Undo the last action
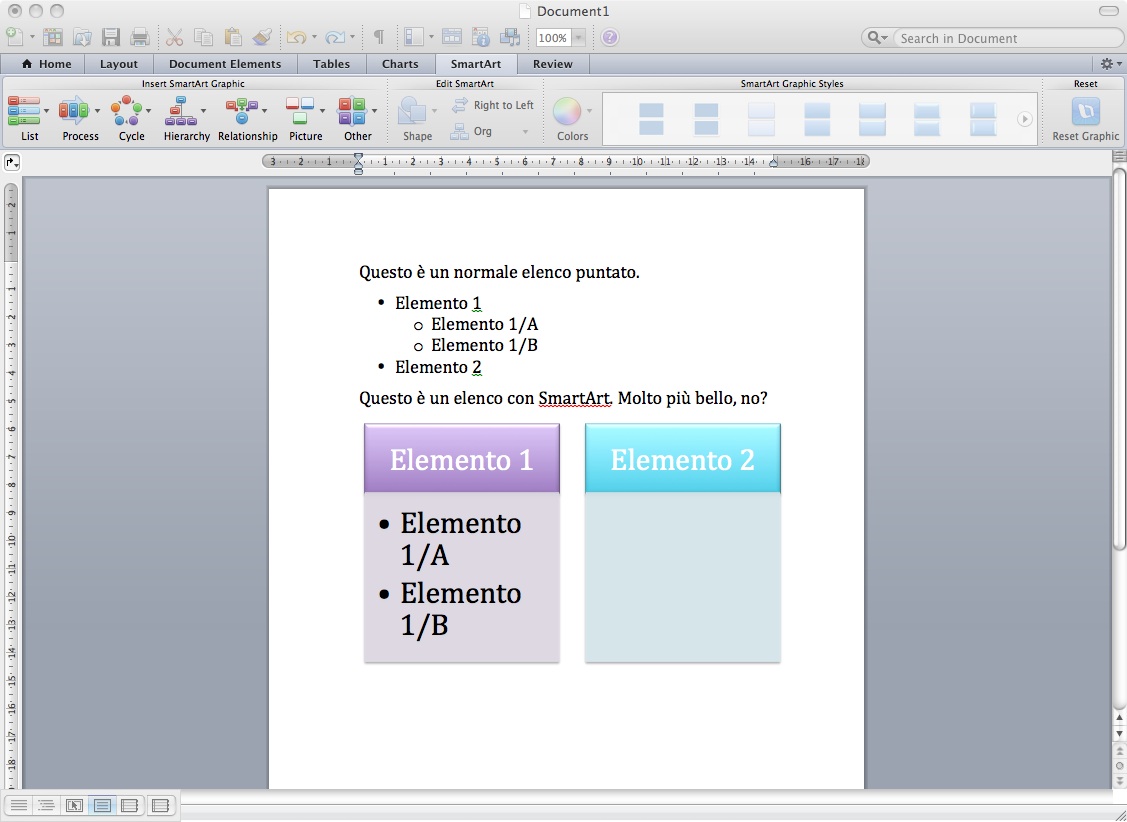 click(295, 37)
